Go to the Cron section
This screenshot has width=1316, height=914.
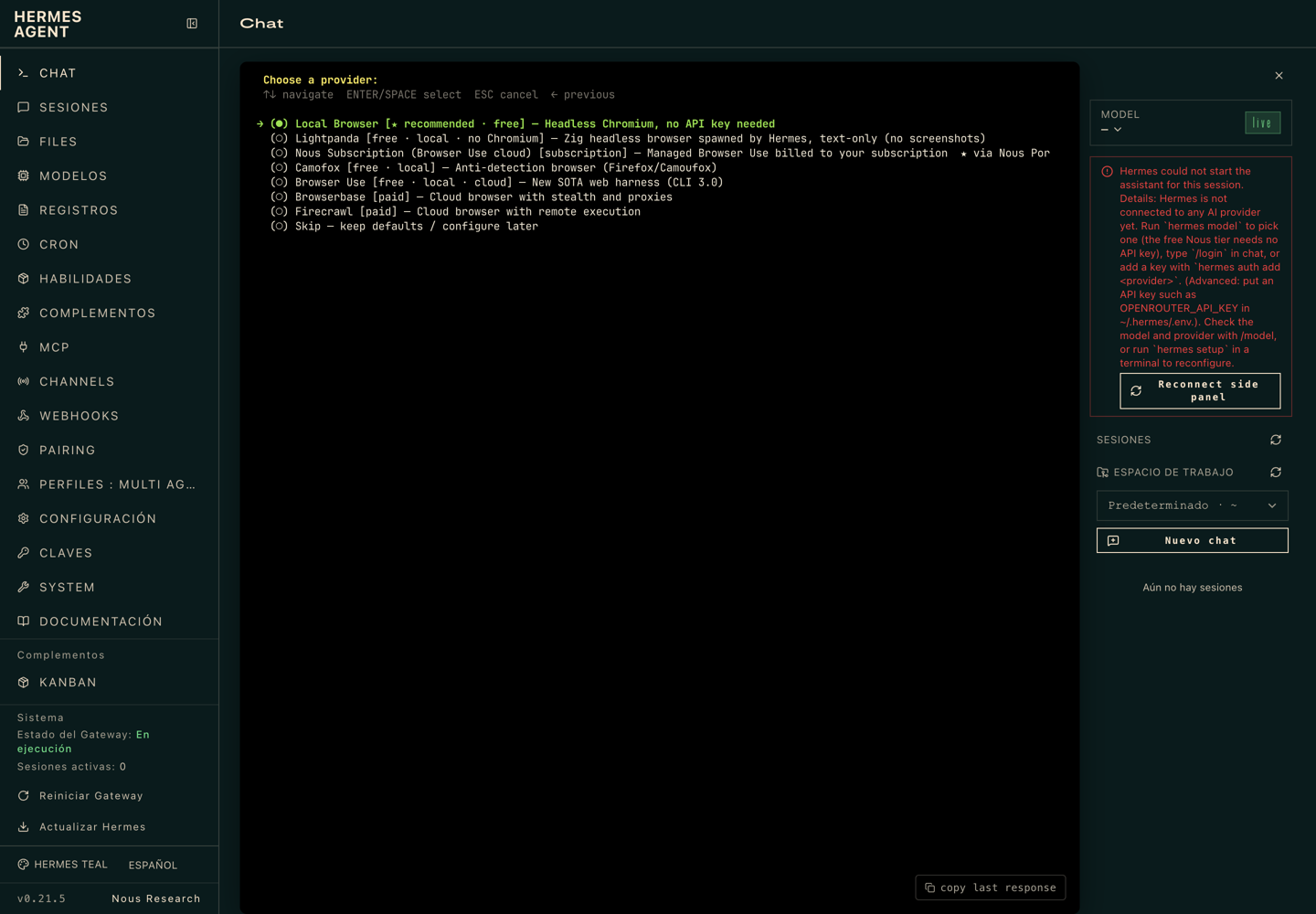(x=110, y=245)
